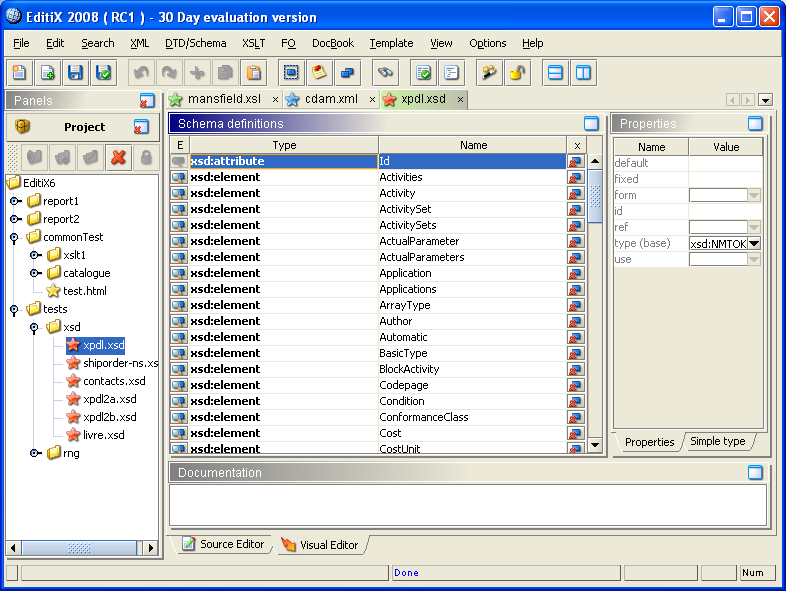Viewport: 786px width, 591px height.
Task: Click the Find binoculars toolbar icon
Action: coord(385,73)
